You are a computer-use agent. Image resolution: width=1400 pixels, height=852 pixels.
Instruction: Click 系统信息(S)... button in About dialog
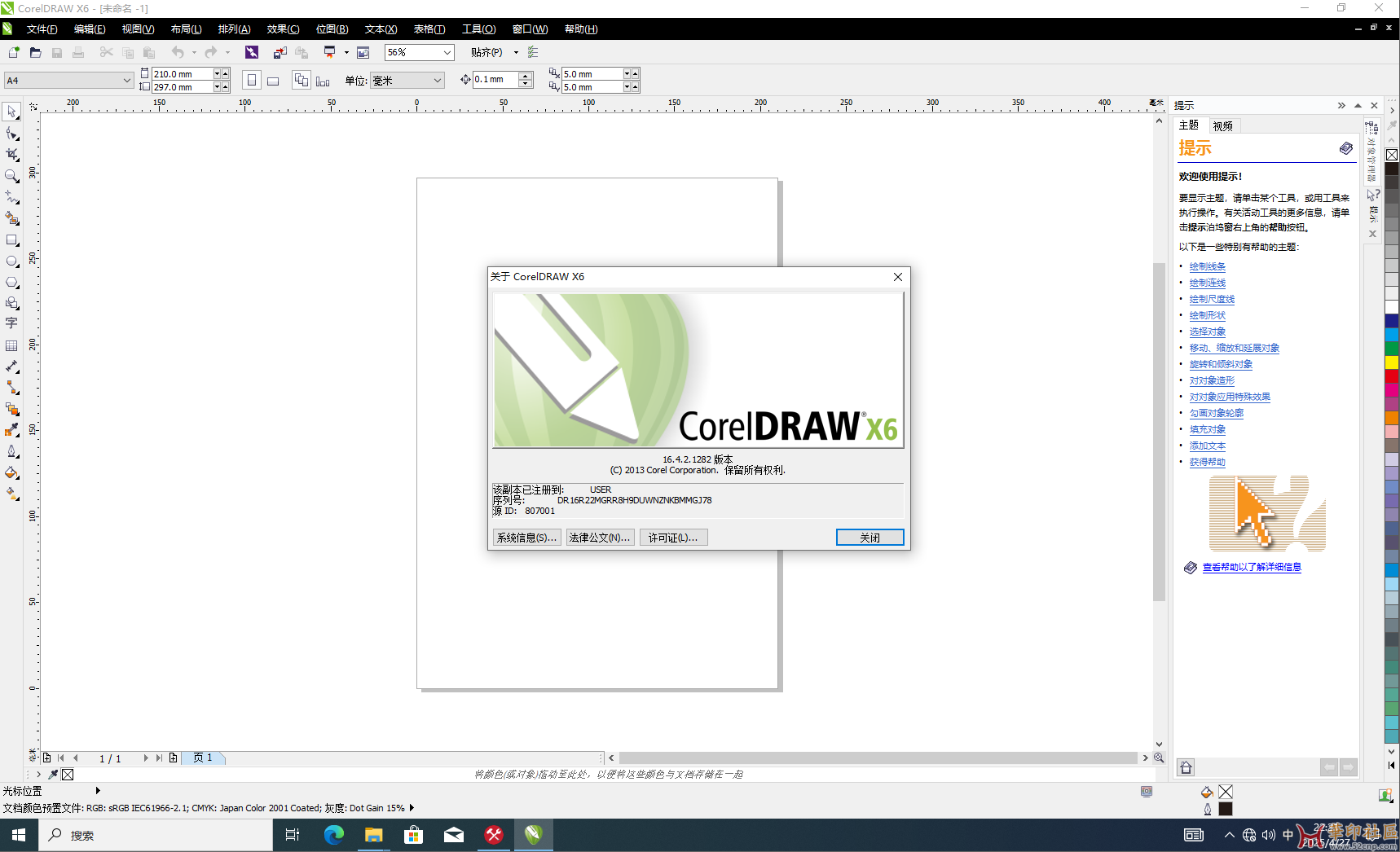click(x=526, y=538)
